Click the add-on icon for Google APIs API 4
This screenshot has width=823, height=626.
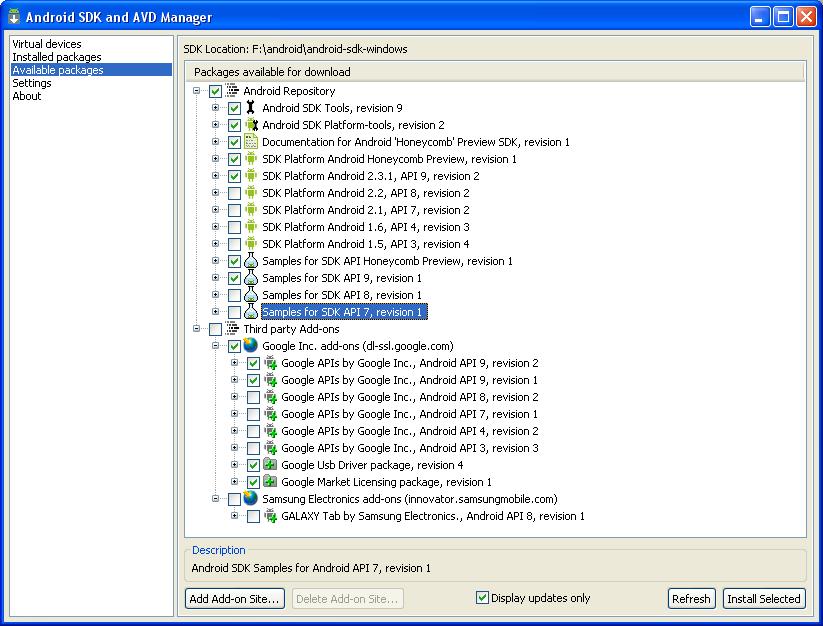coord(270,431)
